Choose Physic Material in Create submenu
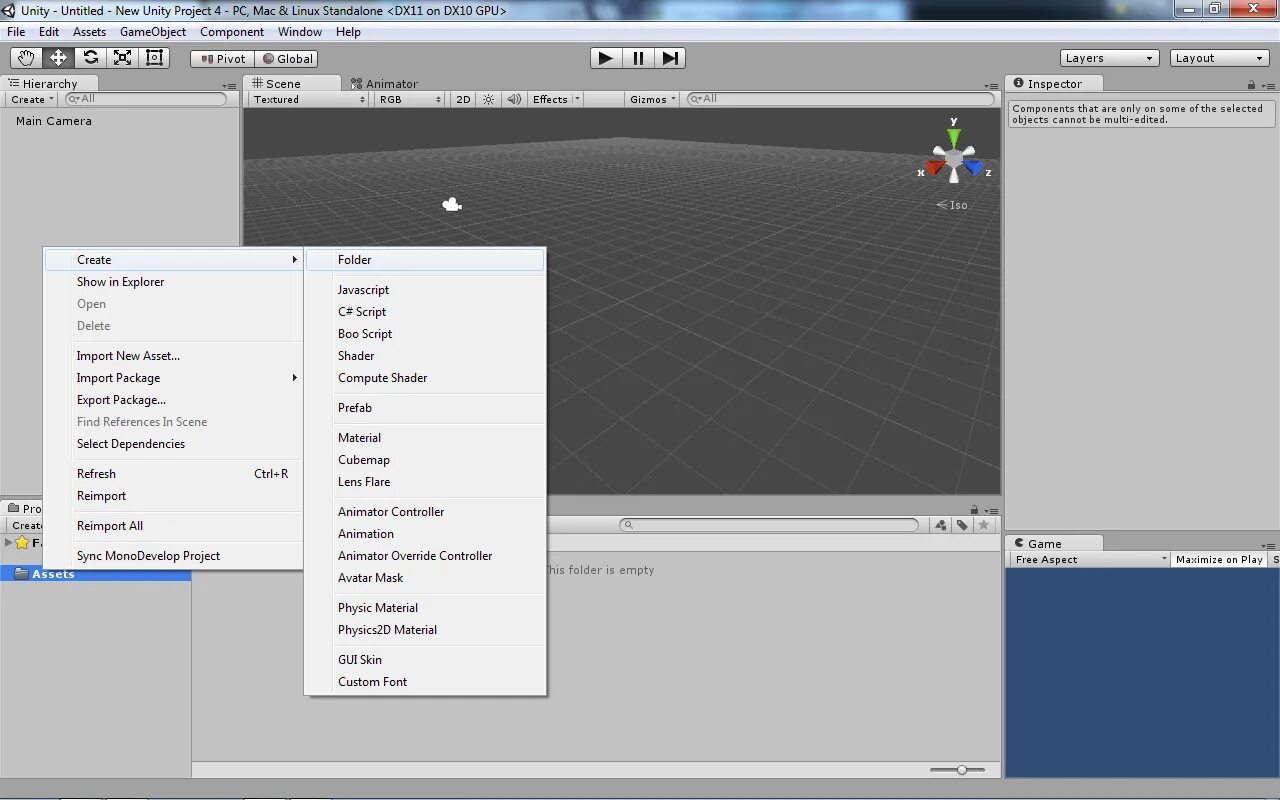Image resolution: width=1280 pixels, height=800 pixels. (425, 608)
